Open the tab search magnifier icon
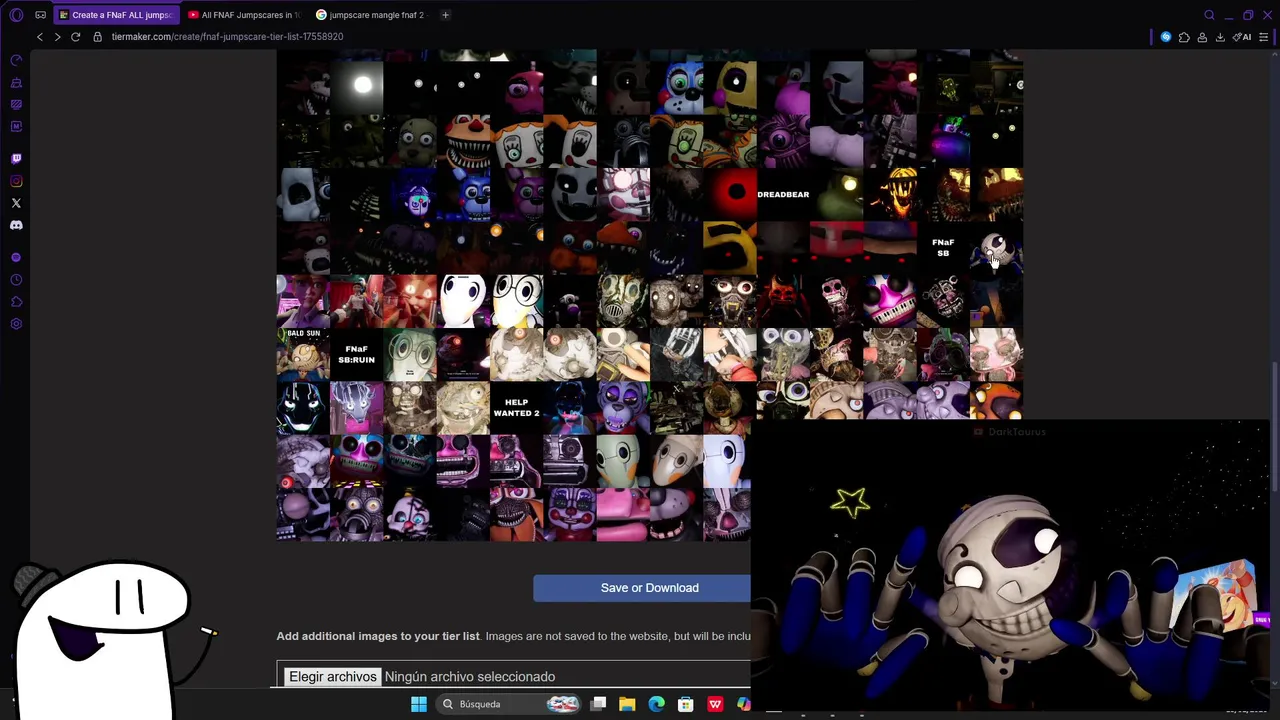The height and width of the screenshot is (720, 1280). pos(1209,15)
